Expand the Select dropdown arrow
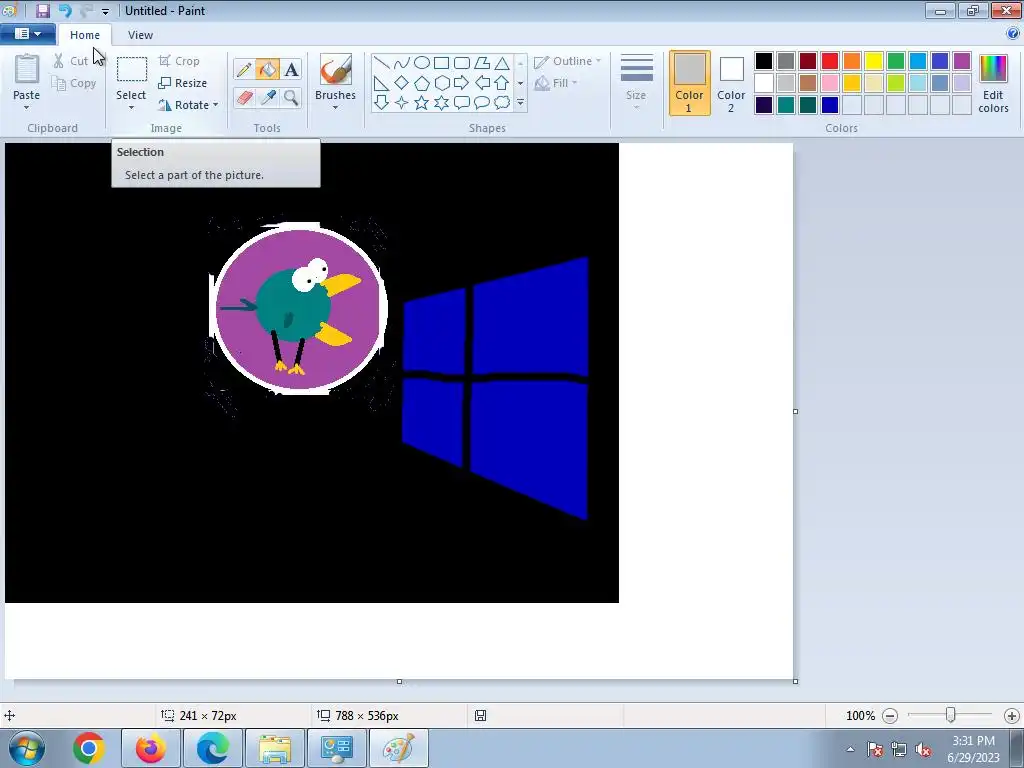 (131, 107)
